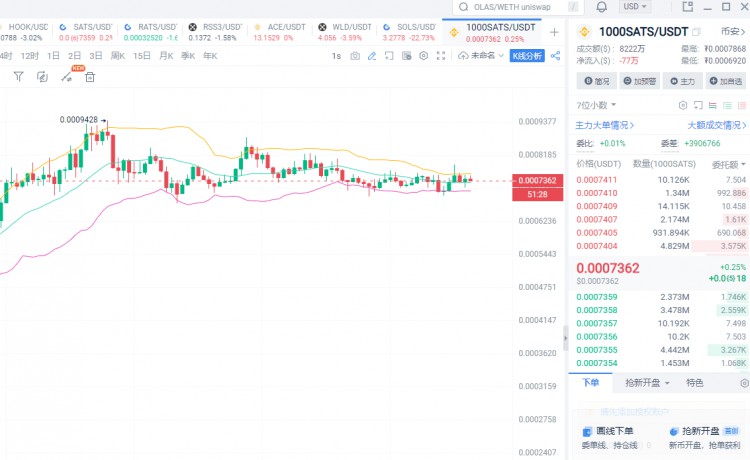The height and width of the screenshot is (460, 750).
Task: Open chart settings hexagon gear icon
Action: coord(424,56)
